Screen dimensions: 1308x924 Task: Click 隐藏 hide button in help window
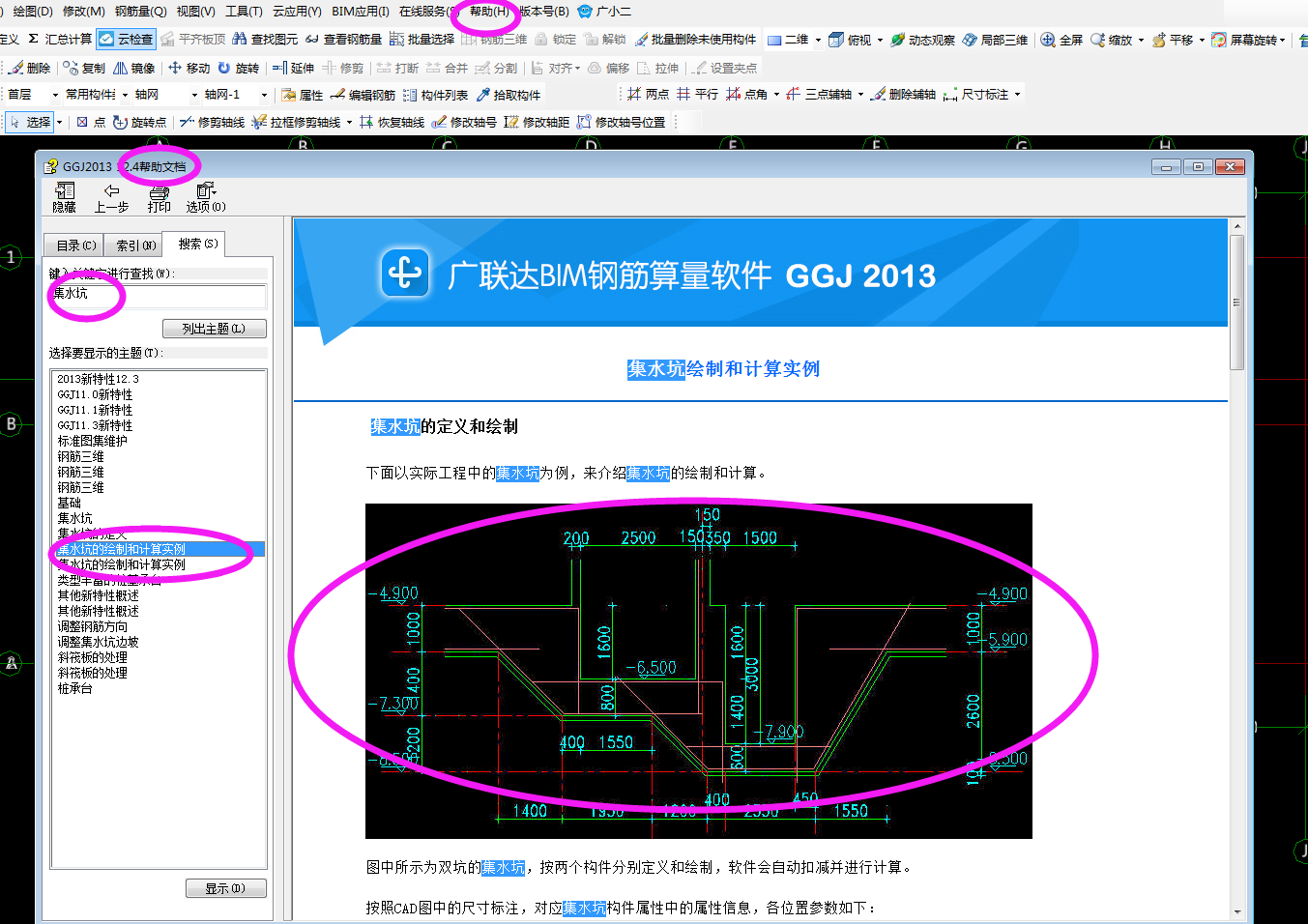[65, 198]
